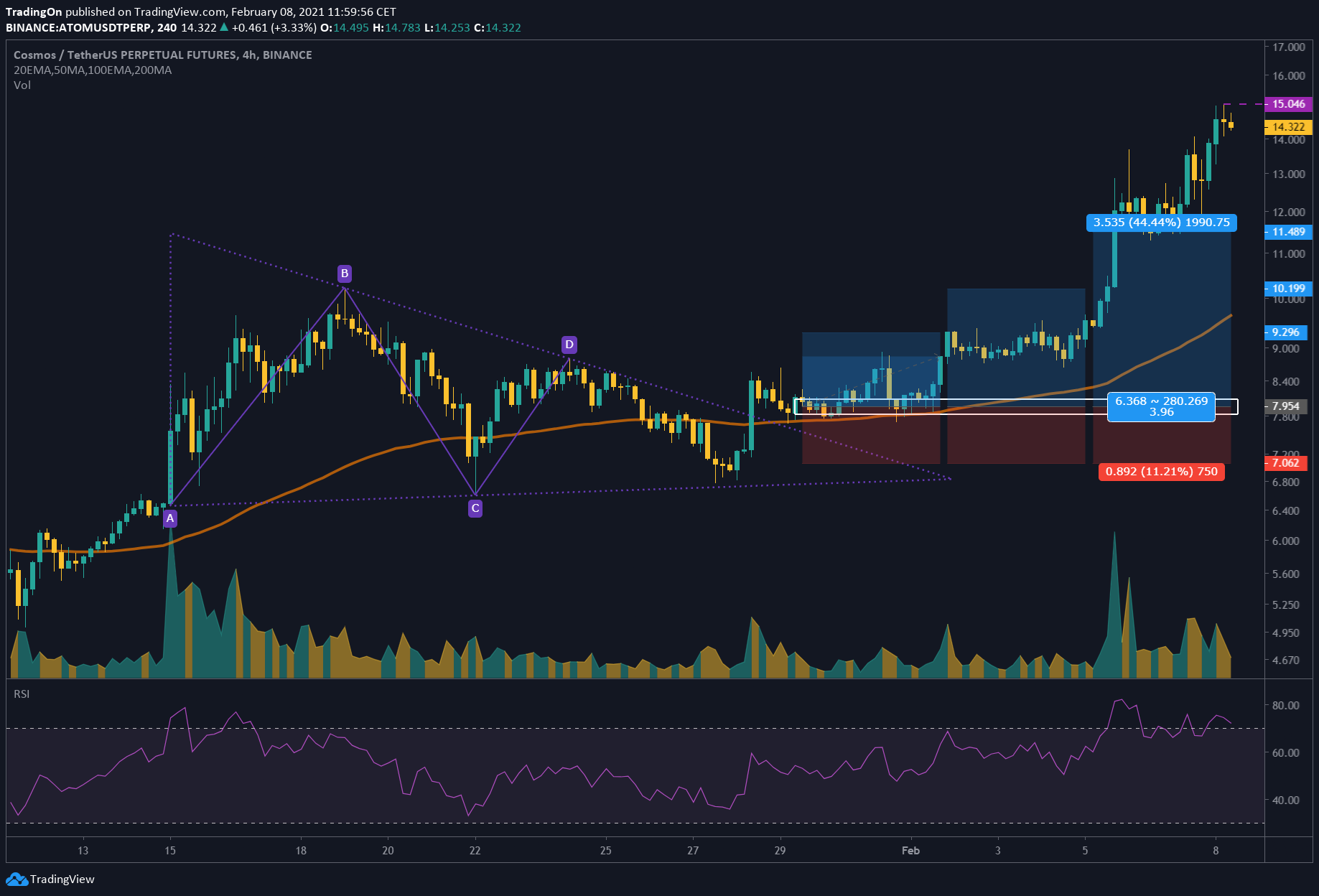Image resolution: width=1319 pixels, height=896 pixels.
Task: Click the Feb date on time axis
Action: (x=910, y=851)
